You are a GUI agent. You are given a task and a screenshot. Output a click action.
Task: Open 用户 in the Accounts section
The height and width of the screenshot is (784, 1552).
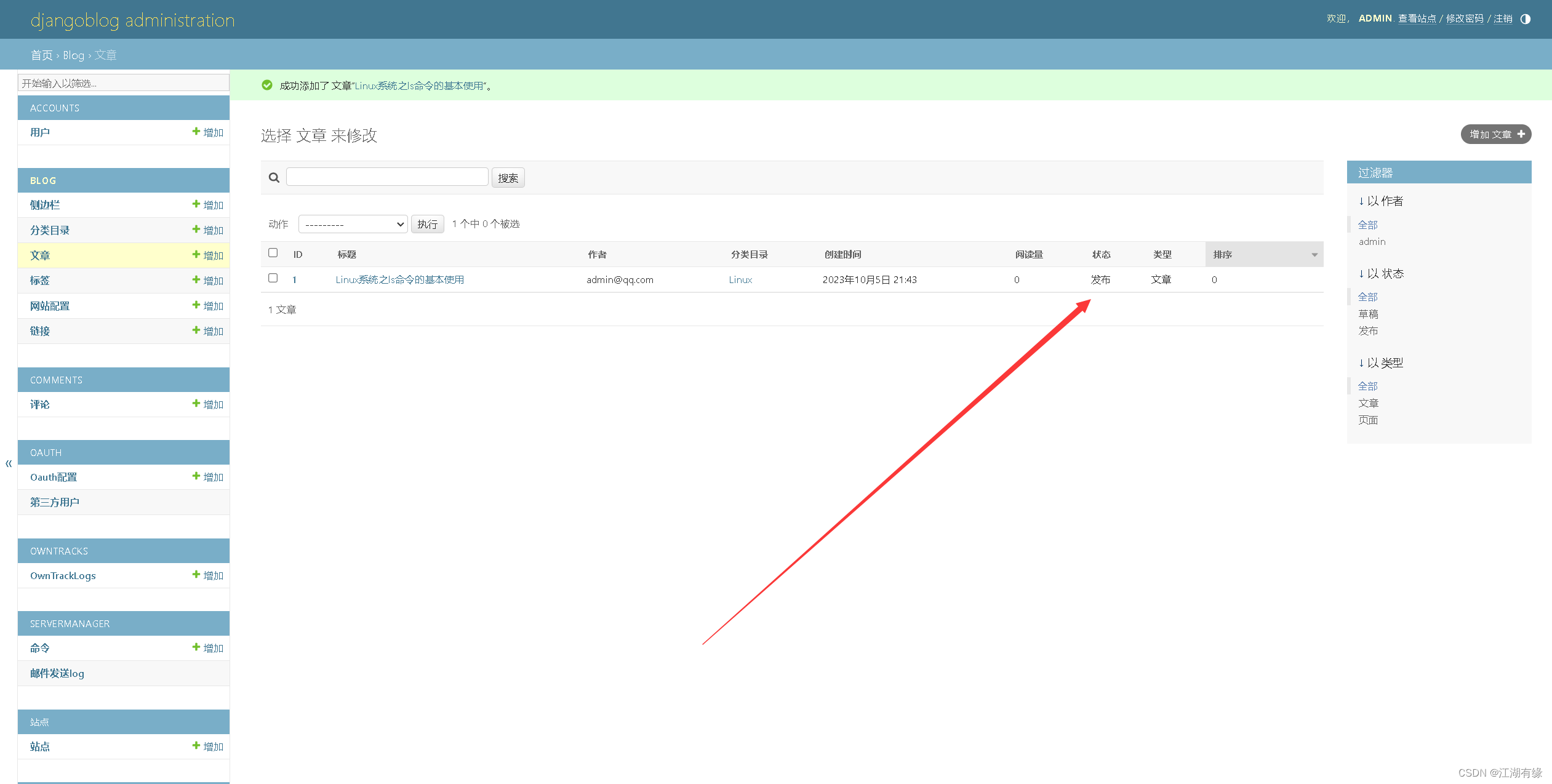[40, 132]
